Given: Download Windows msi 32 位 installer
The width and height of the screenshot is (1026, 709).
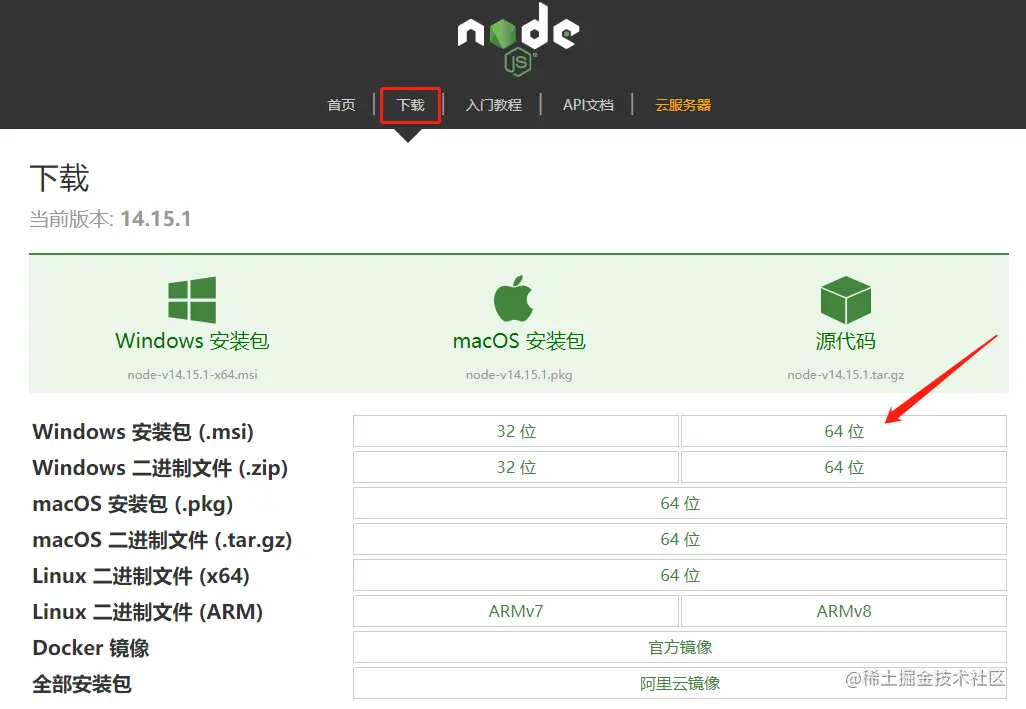Looking at the screenshot, I should click(516, 431).
